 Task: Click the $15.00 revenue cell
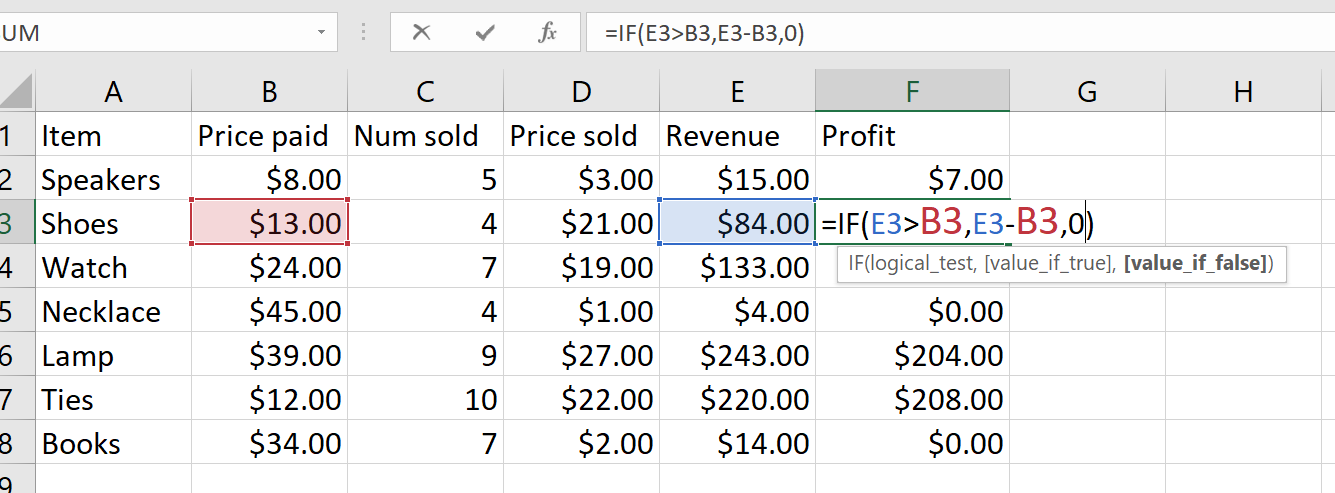click(x=737, y=179)
